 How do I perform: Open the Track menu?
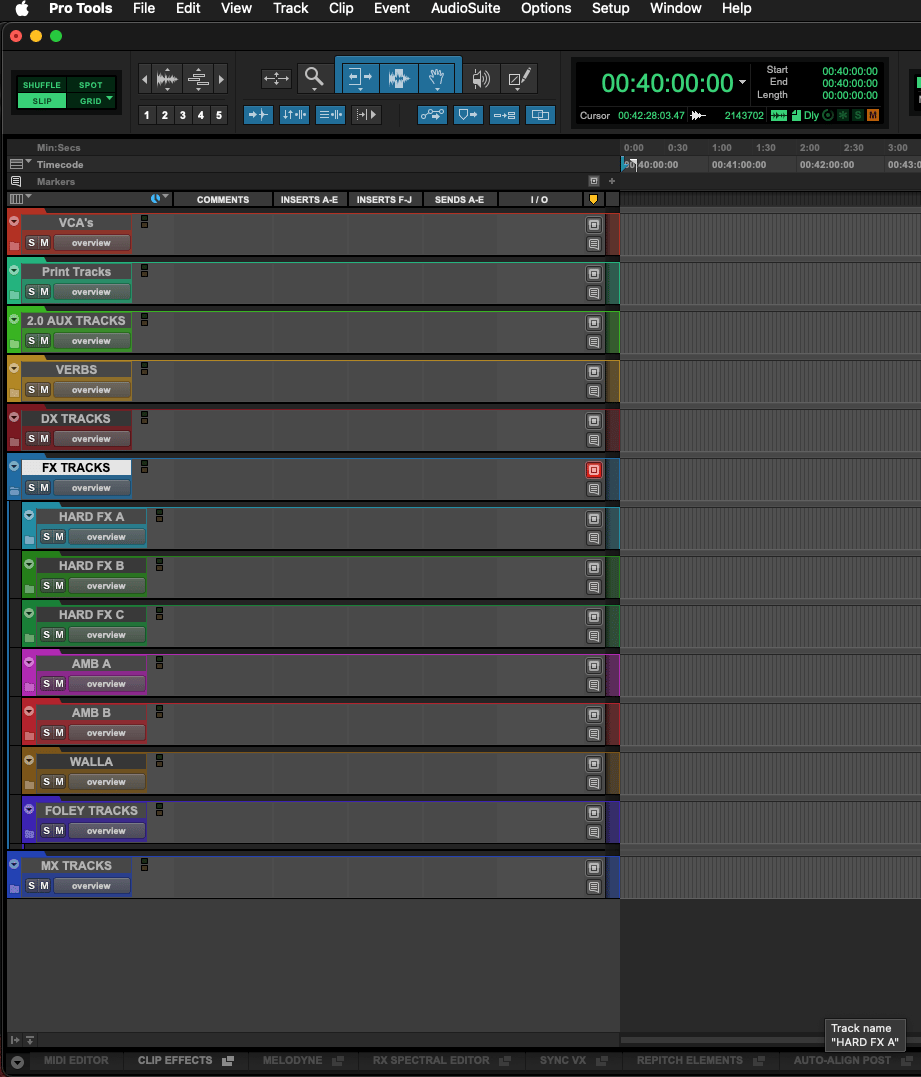tap(291, 8)
